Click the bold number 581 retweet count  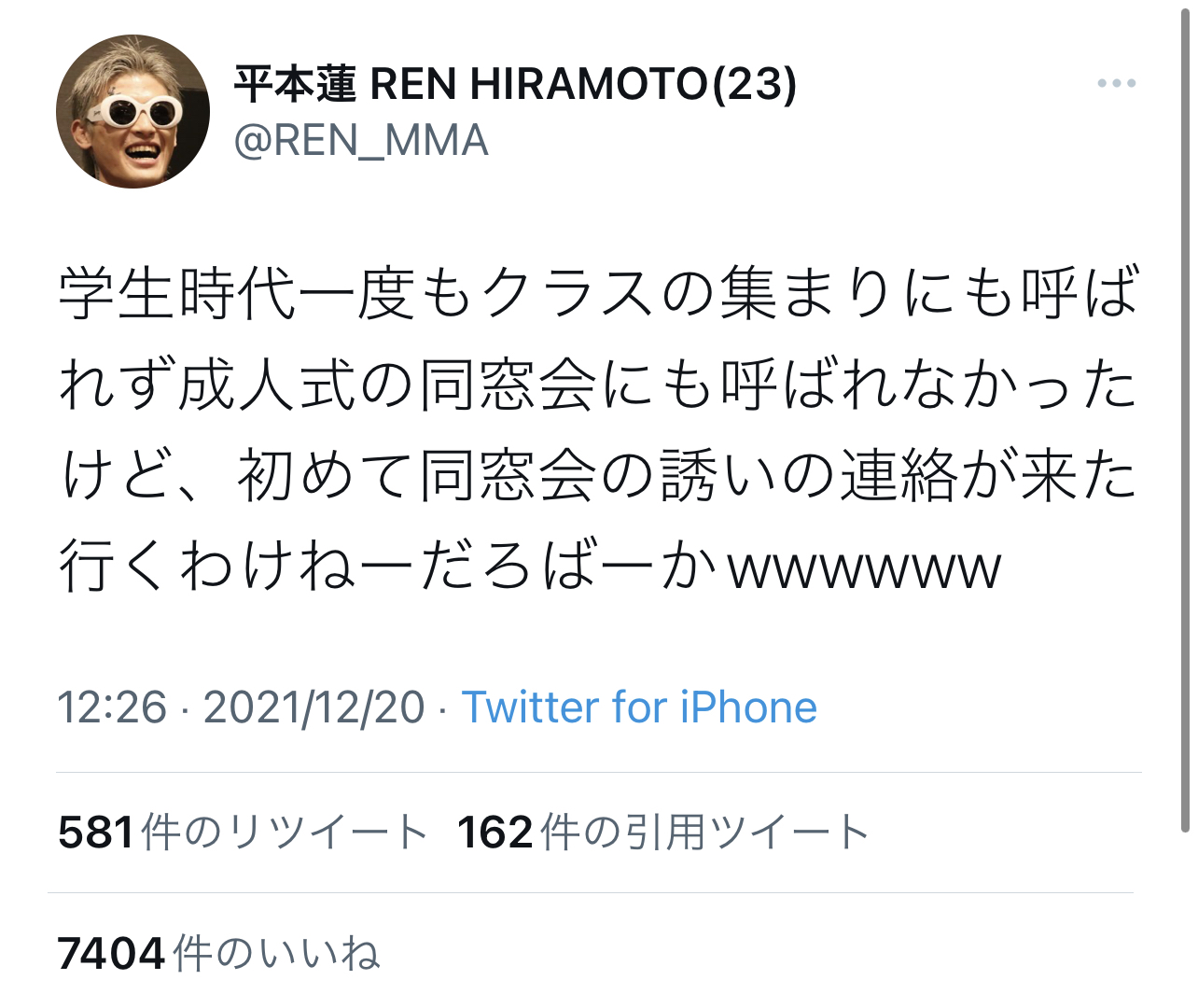pyautogui.click(x=96, y=832)
